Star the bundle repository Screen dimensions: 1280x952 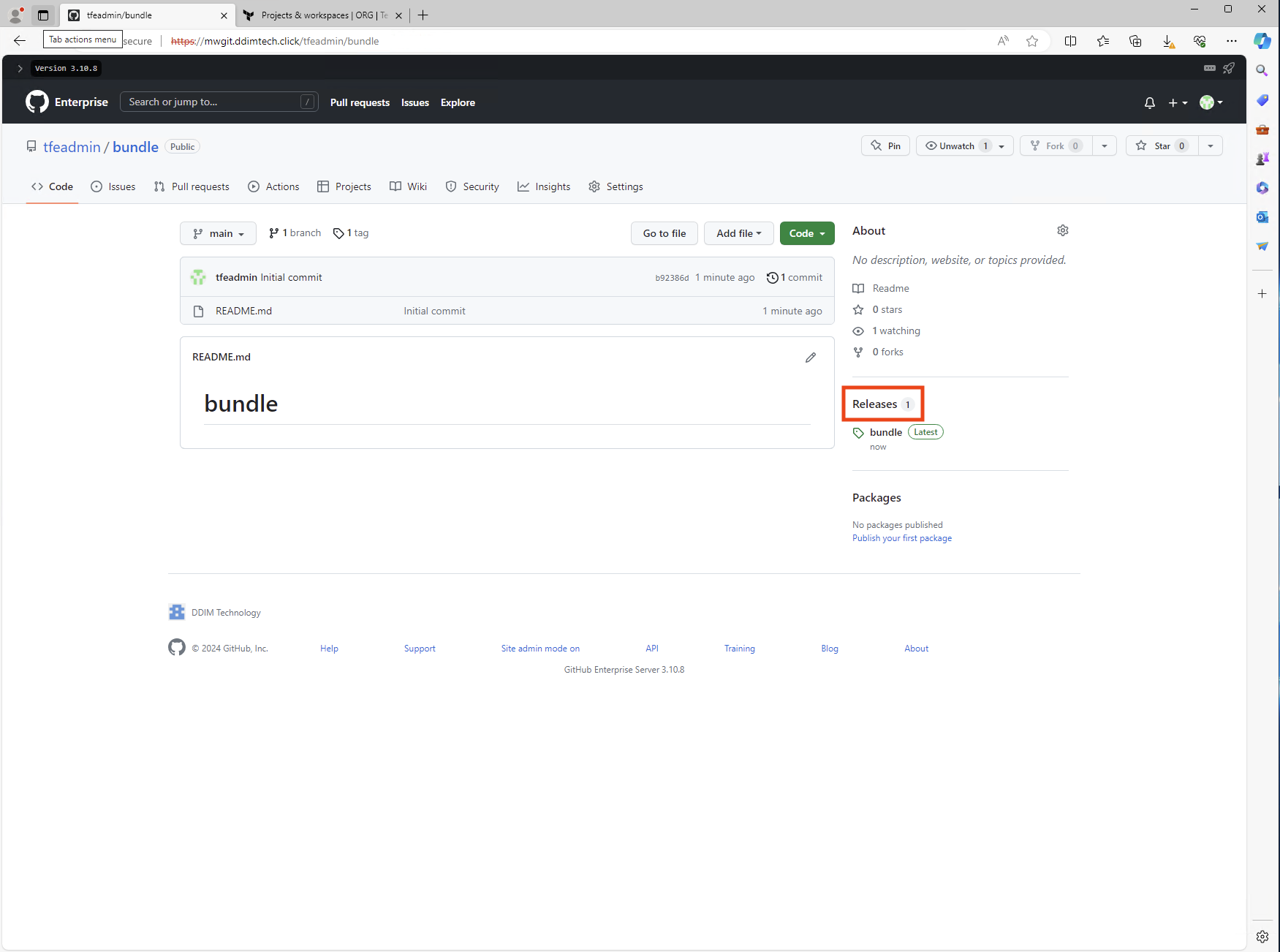tap(1162, 146)
